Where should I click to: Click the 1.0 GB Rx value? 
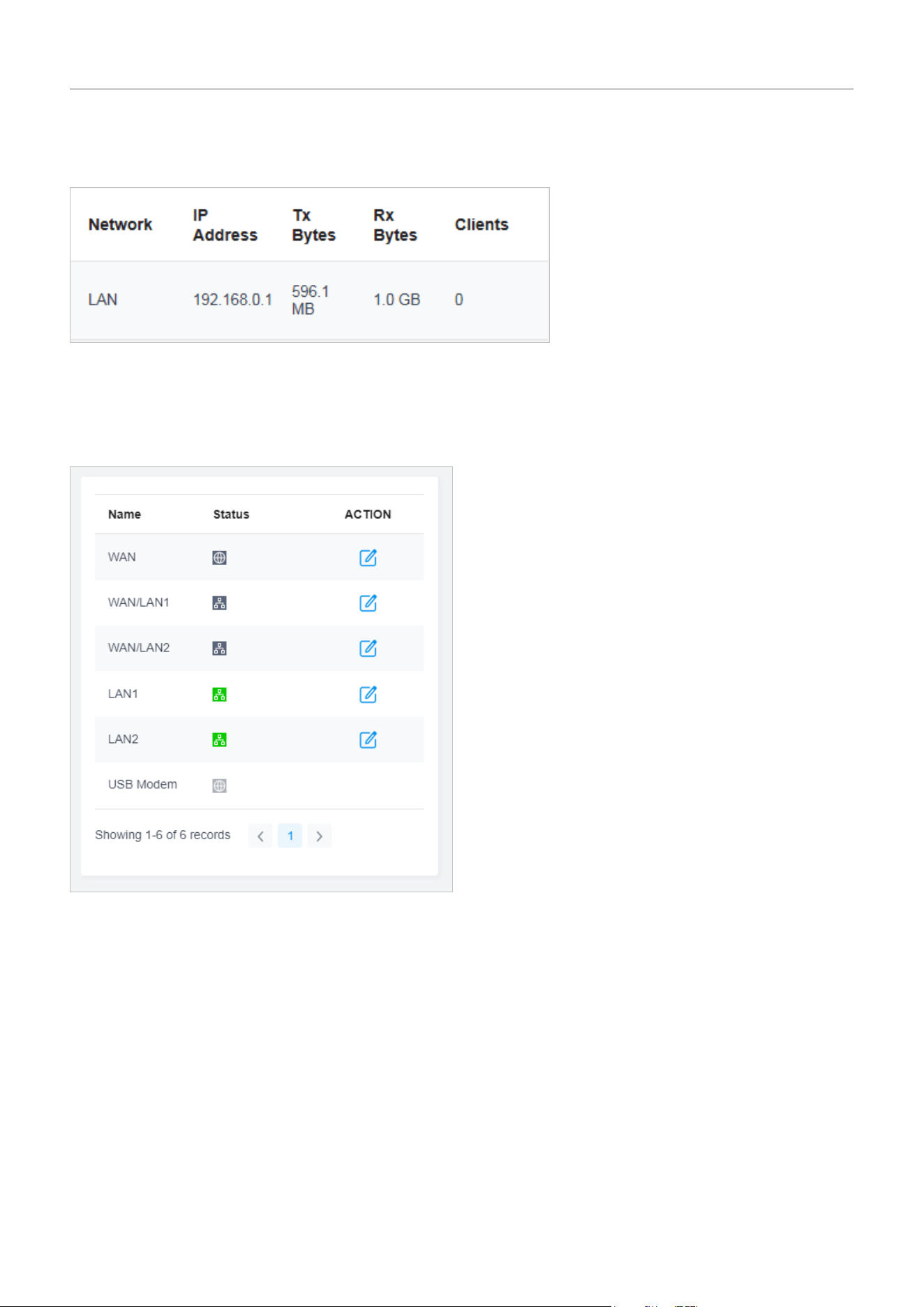(x=397, y=300)
